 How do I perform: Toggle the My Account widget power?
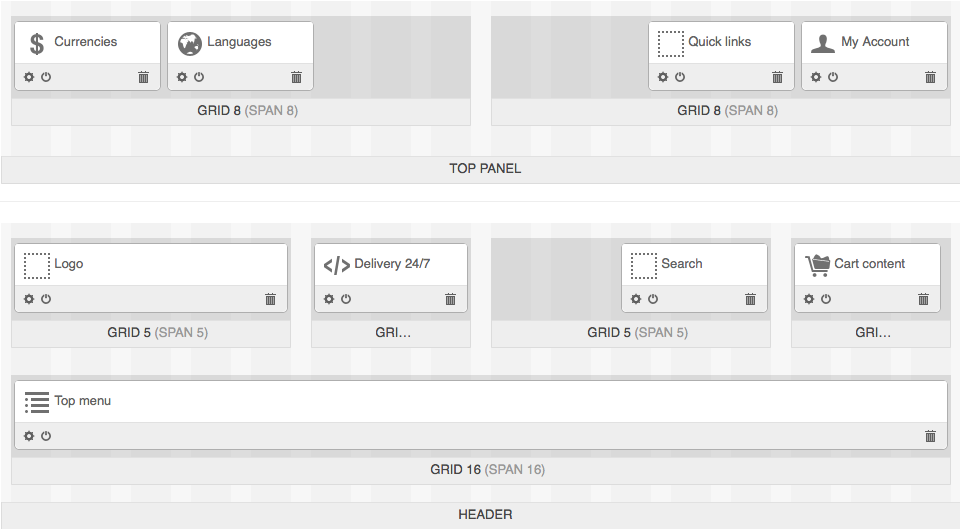pyautogui.click(x=833, y=77)
